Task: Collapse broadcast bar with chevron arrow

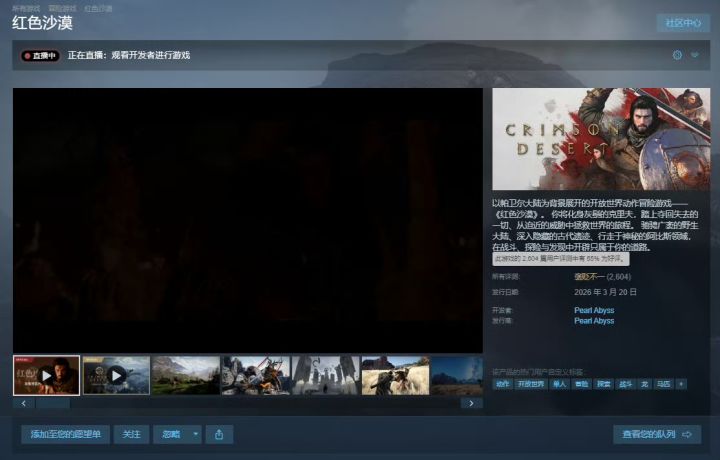Action: (695, 55)
